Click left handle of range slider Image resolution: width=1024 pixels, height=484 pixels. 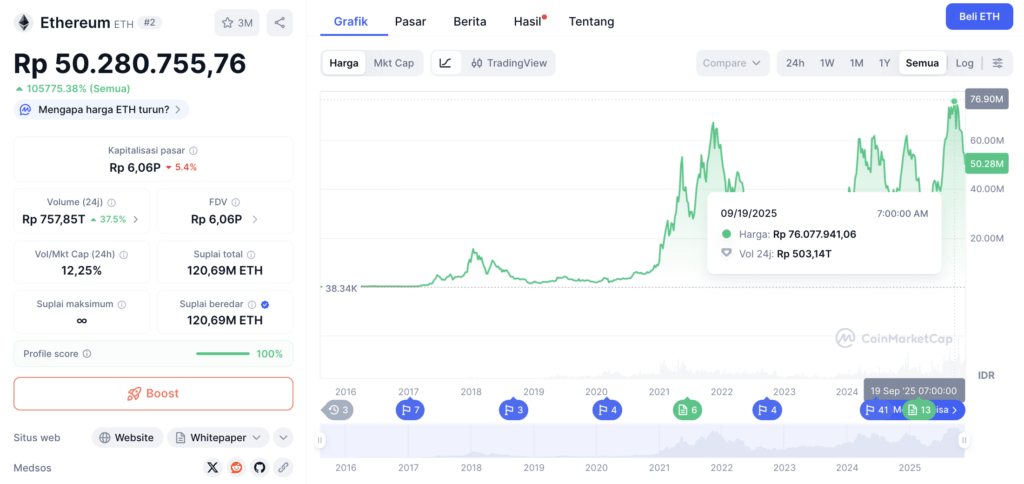[x=320, y=440]
